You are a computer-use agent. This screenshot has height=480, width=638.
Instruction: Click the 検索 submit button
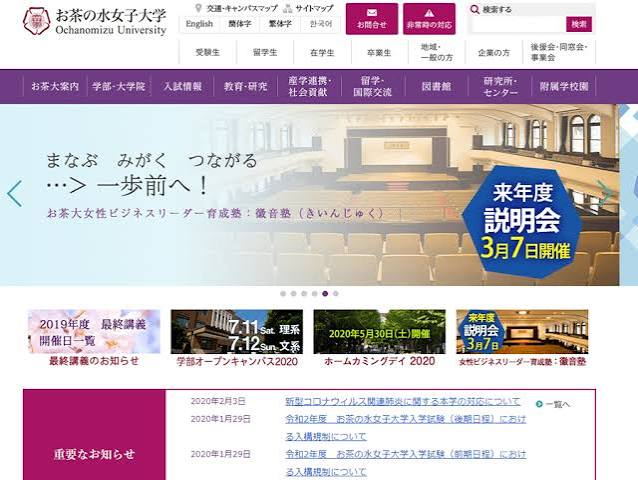point(579,24)
